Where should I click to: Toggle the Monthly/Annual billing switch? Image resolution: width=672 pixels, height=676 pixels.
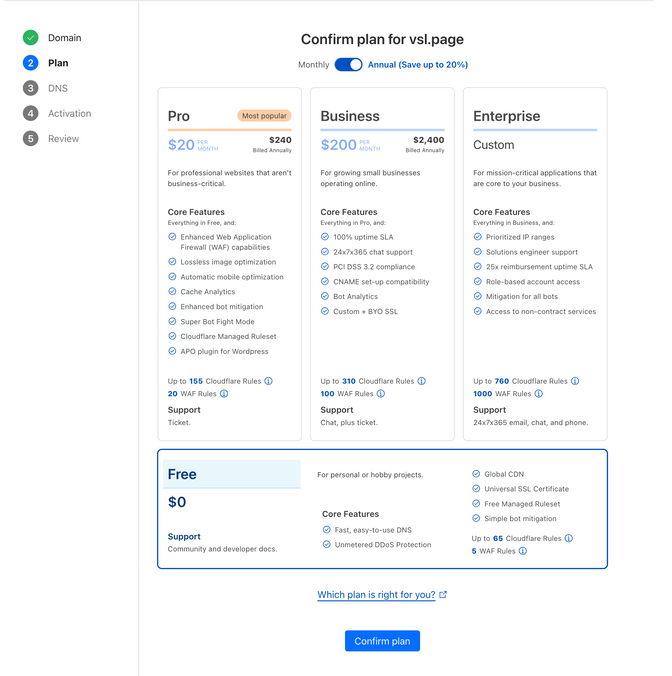point(348,65)
